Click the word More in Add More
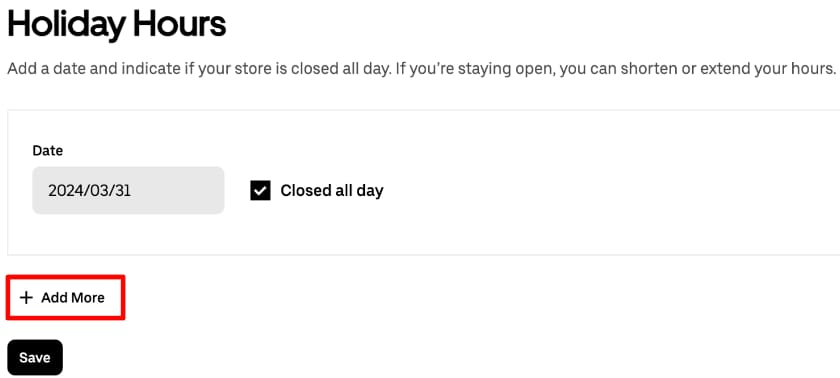 87,298
